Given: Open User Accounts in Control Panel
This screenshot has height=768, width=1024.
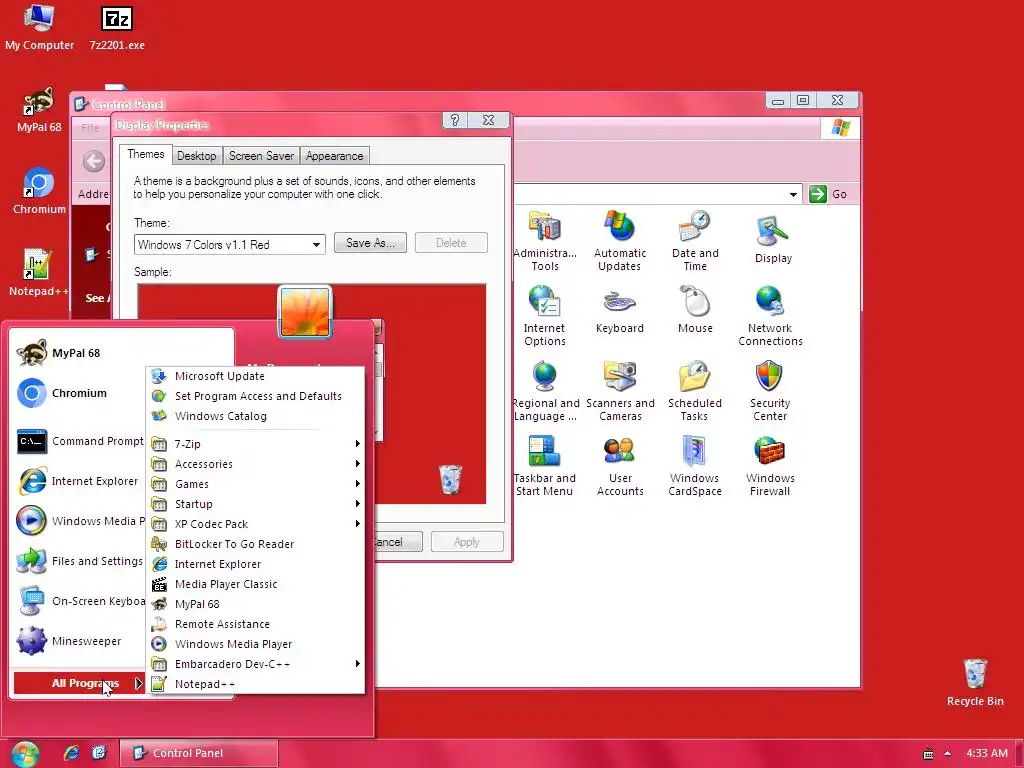Looking at the screenshot, I should pos(620,466).
